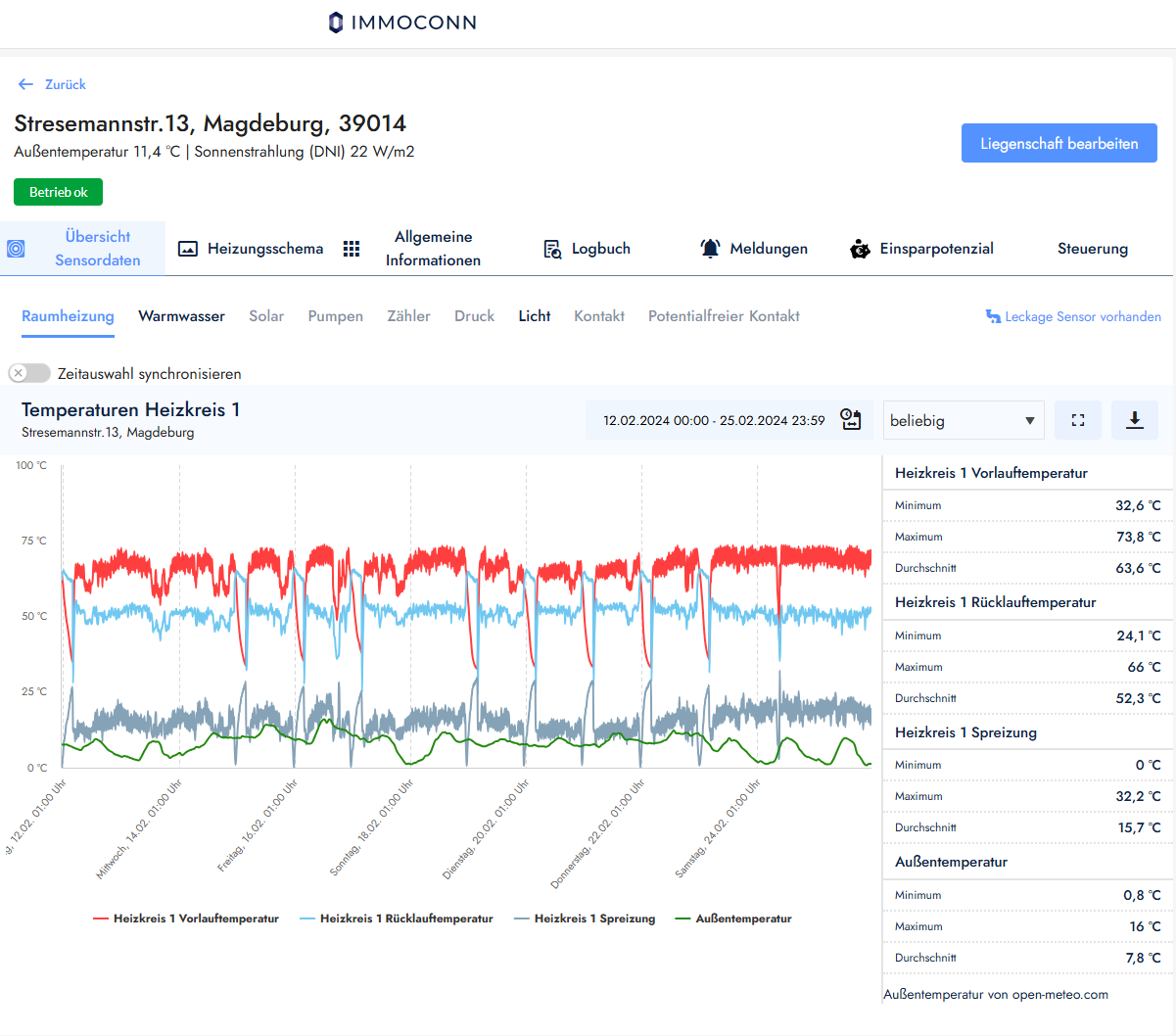Click the back arrow icon next to Zurück
The width and height of the screenshot is (1176, 1036).
25,84
